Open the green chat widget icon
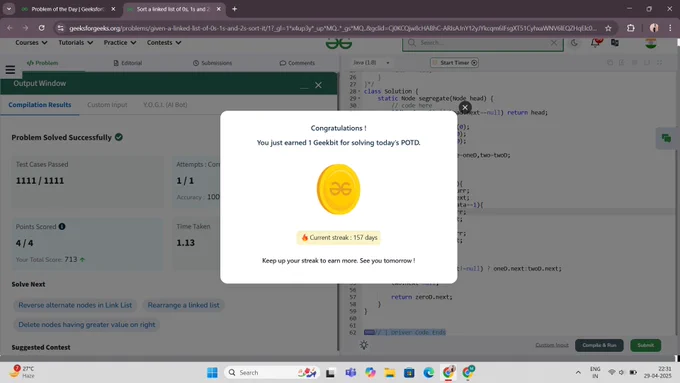This screenshot has height=383, width=680. [x=667, y=138]
